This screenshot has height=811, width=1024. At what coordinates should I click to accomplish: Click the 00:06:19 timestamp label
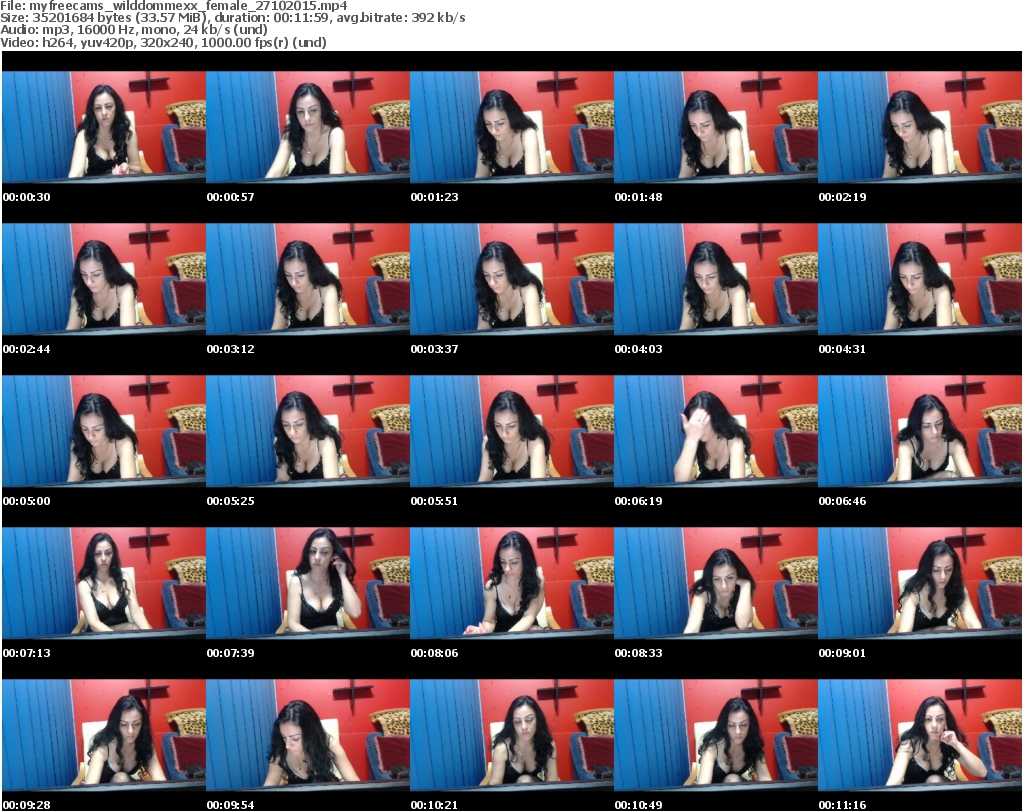pos(638,501)
